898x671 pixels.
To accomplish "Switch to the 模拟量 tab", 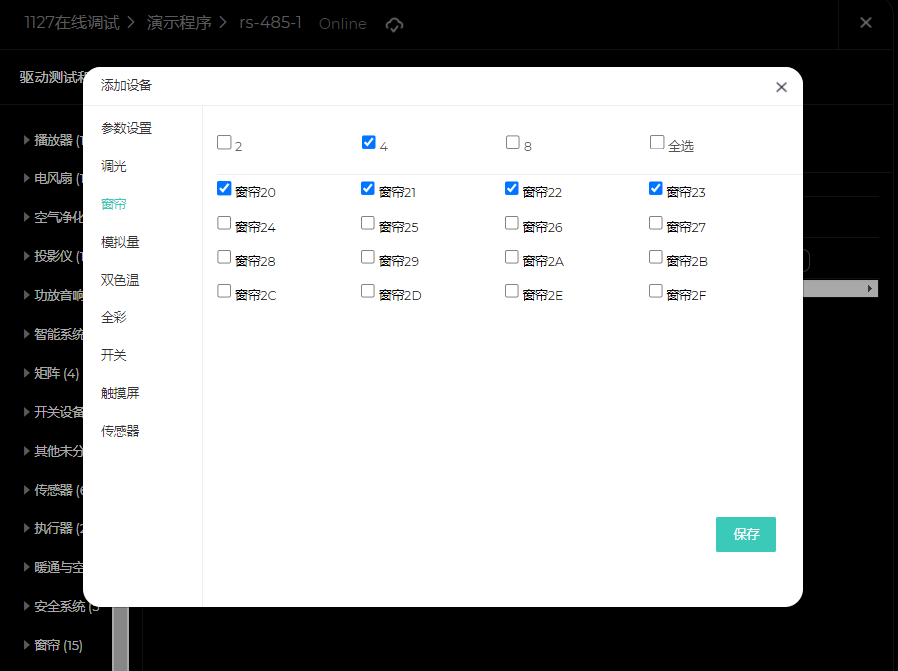I will (120, 242).
